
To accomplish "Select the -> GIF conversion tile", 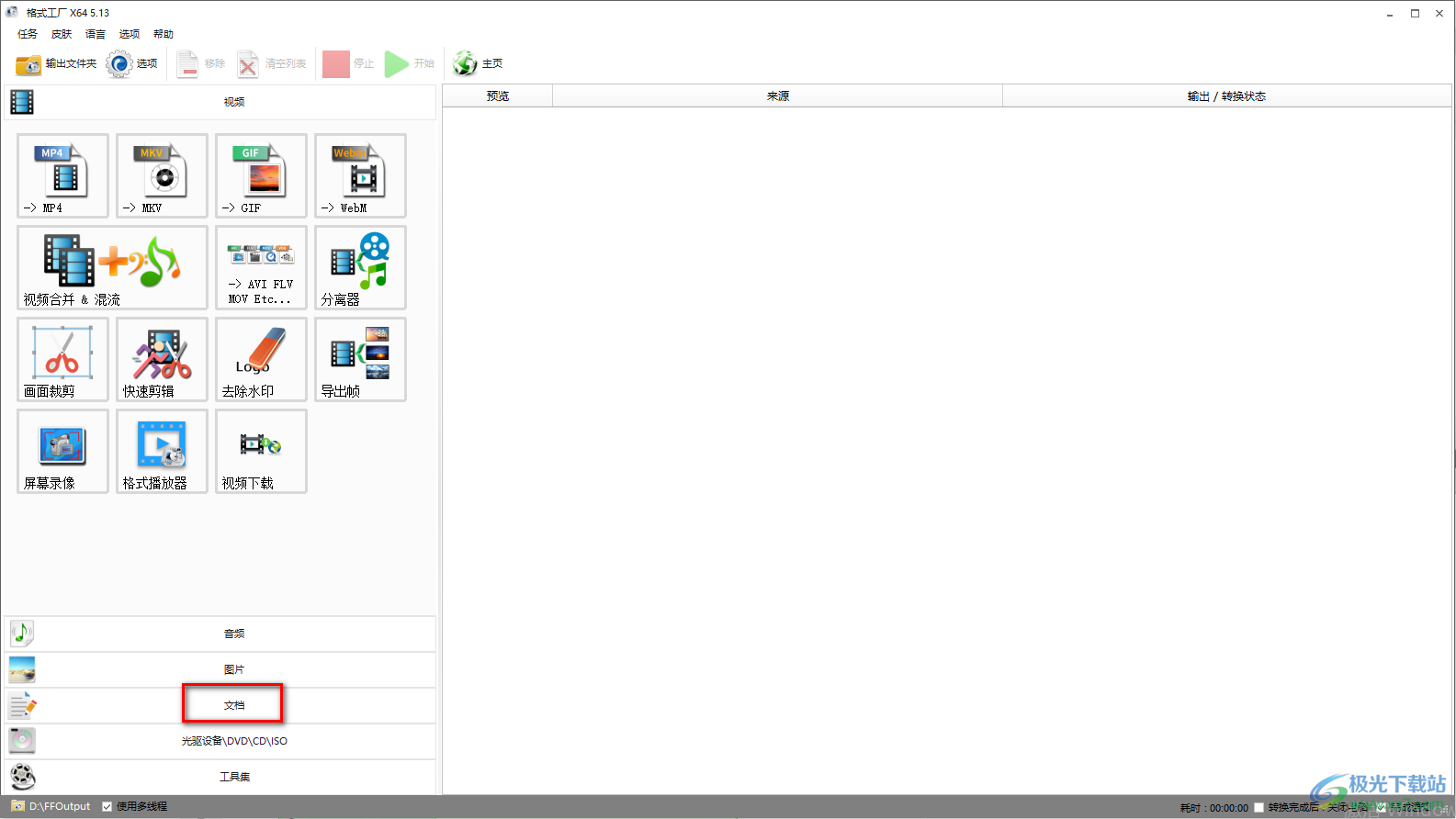I will pos(261,175).
